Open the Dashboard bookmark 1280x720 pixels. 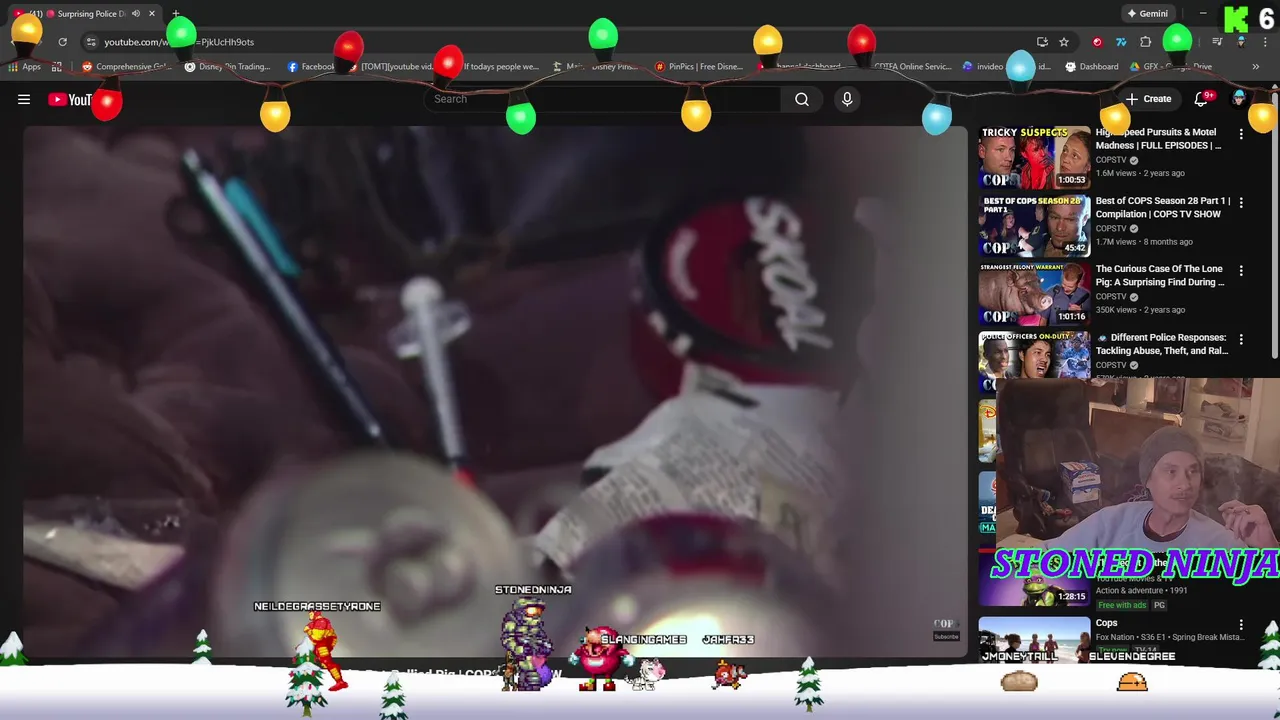[1092, 67]
